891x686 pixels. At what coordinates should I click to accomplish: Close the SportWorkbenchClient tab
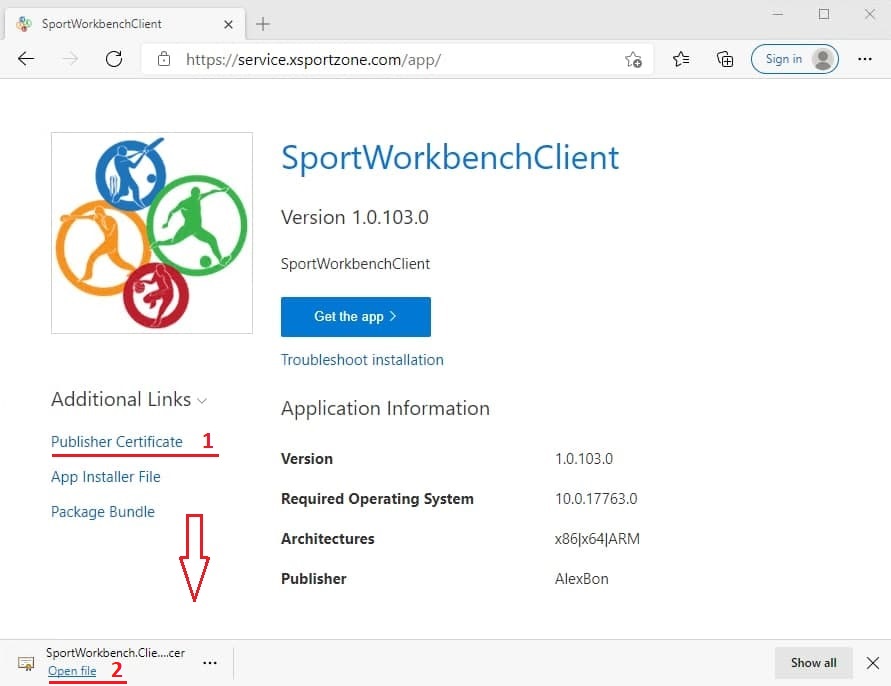tap(228, 23)
